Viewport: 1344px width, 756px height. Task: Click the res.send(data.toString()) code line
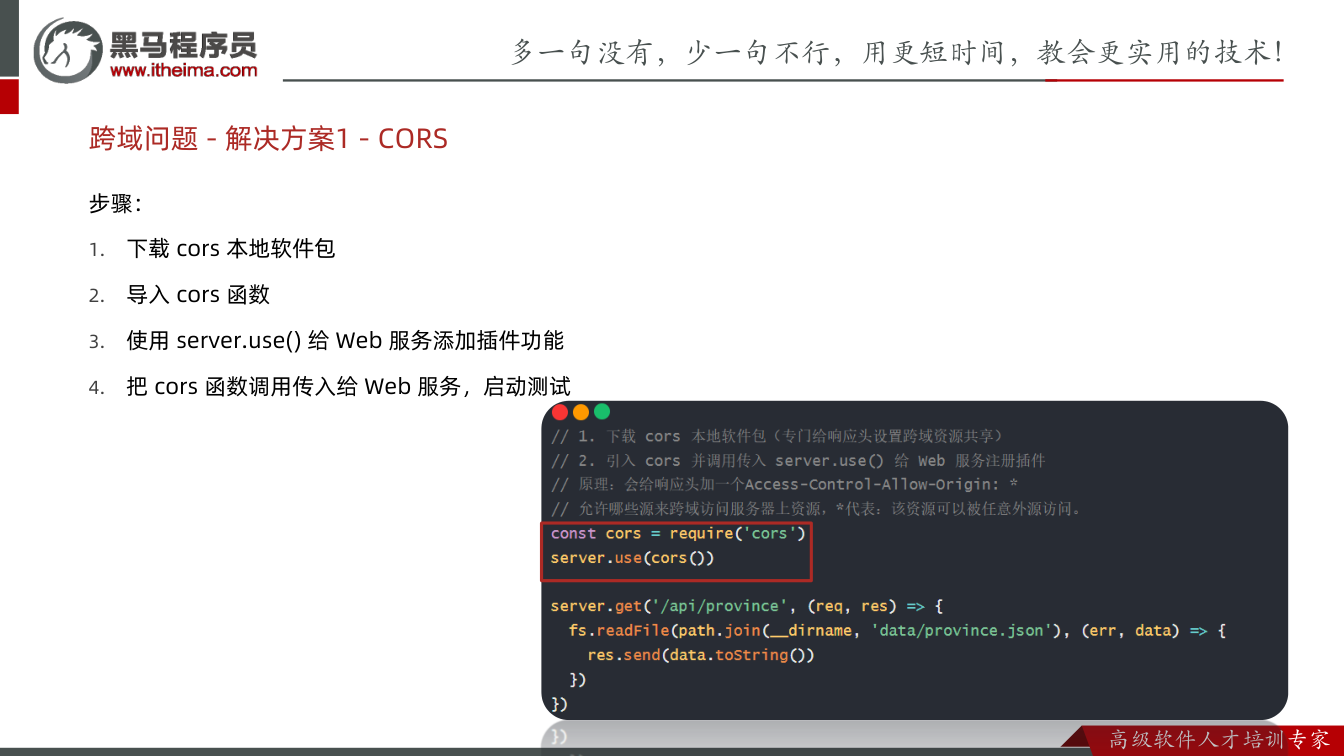click(x=701, y=655)
